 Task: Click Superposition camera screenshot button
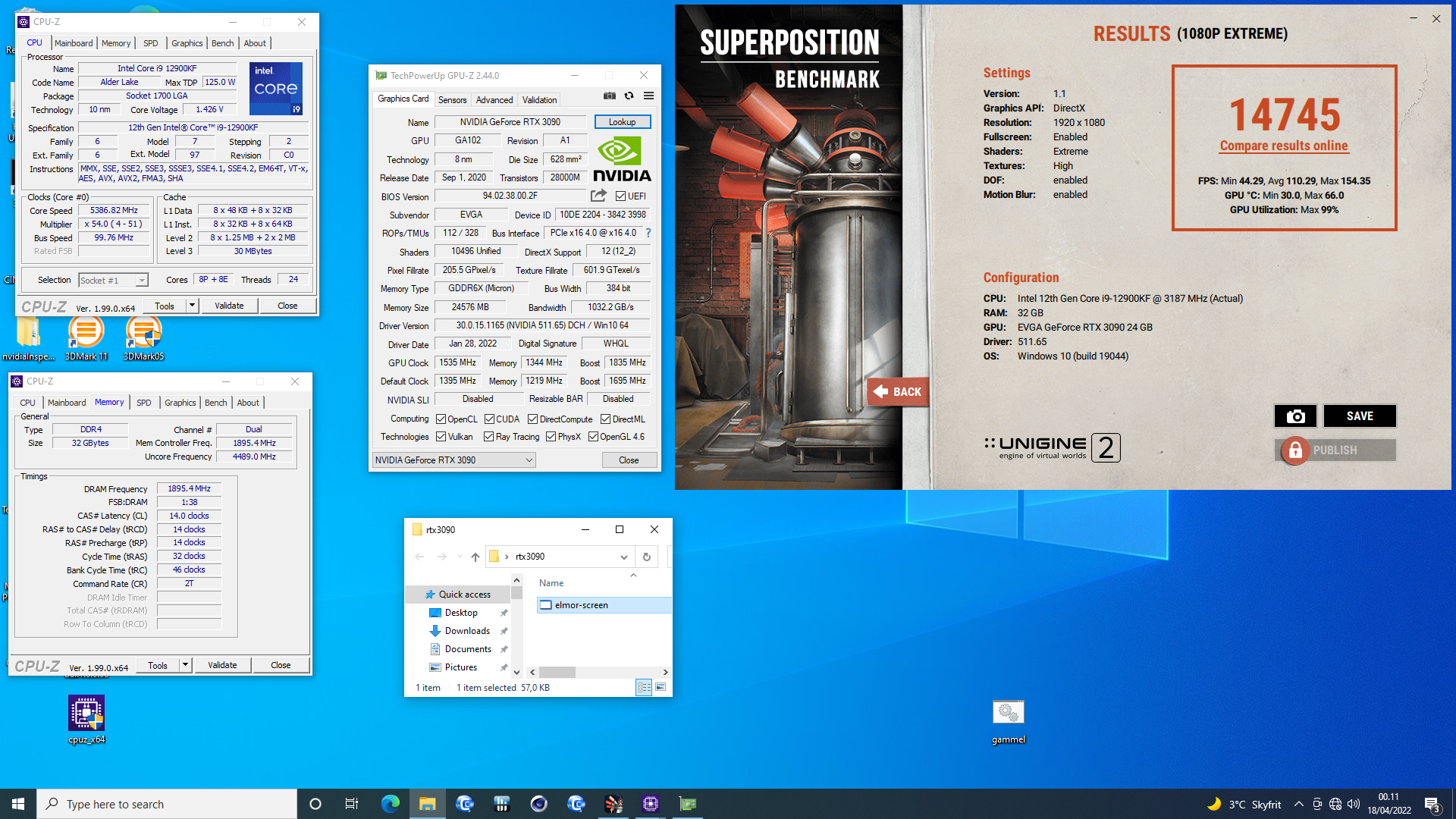[1295, 416]
